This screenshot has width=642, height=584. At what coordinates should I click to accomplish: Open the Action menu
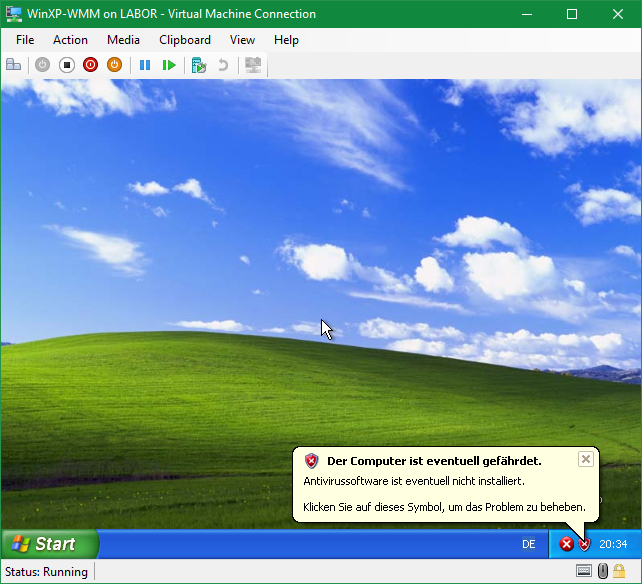coord(70,40)
